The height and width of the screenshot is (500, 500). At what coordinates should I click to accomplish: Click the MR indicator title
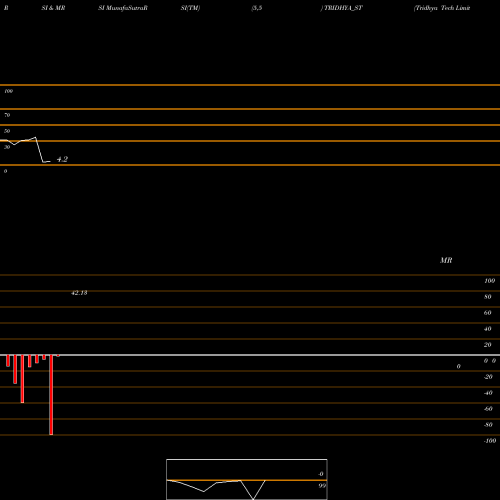coord(446,260)
